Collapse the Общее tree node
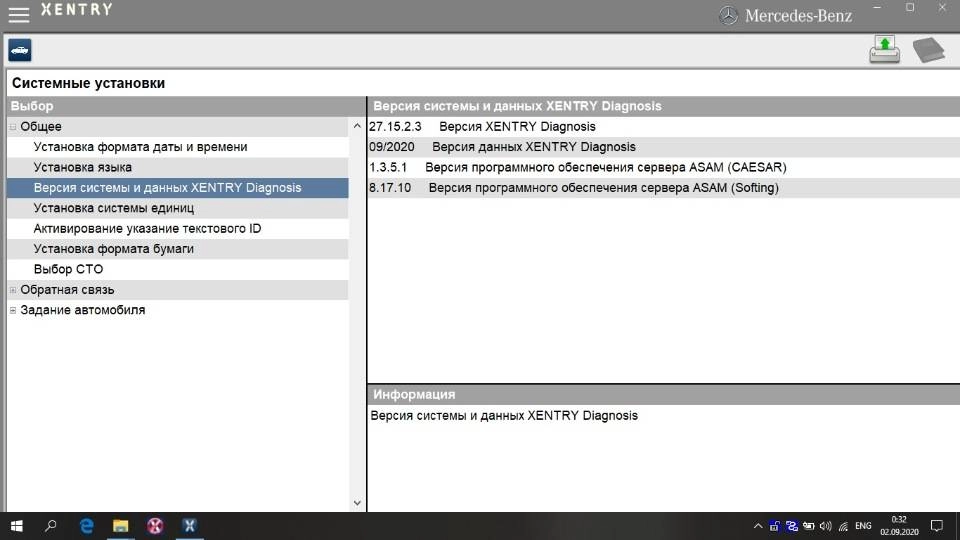This screenshot has width=960, height=540. 13,127
